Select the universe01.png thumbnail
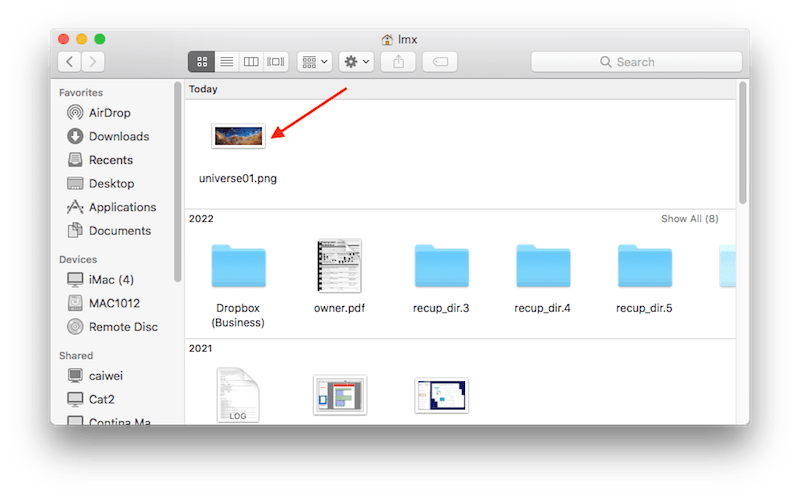Viewport: 800px width, 497px height. [x=238, y=136]
